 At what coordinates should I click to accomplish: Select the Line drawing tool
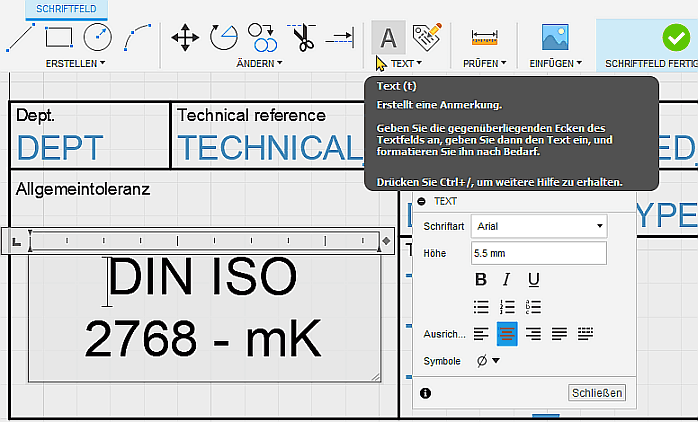click(x=20, y=37)
